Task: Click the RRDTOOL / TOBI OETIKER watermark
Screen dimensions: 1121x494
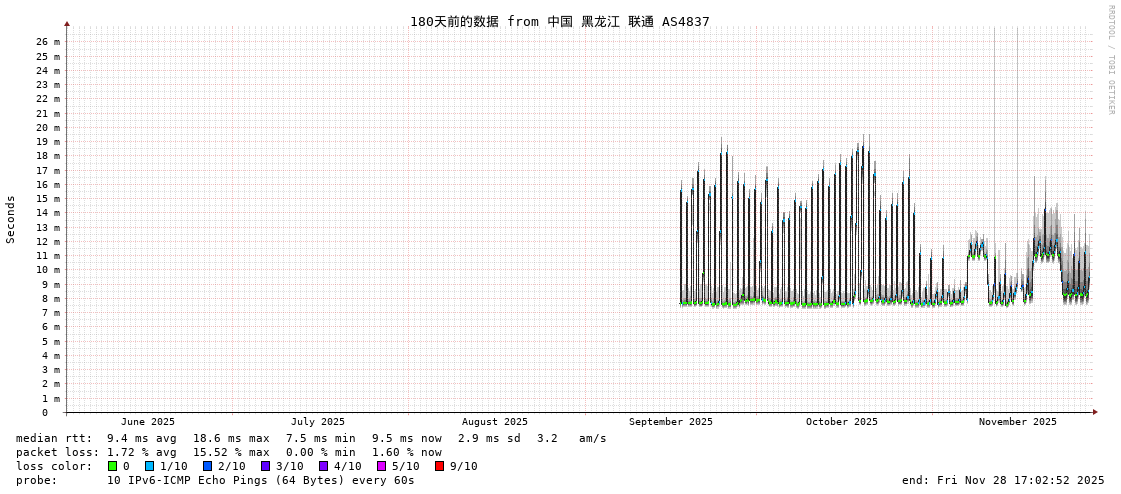Action: pyautogui.click(x=1110, y=60)
